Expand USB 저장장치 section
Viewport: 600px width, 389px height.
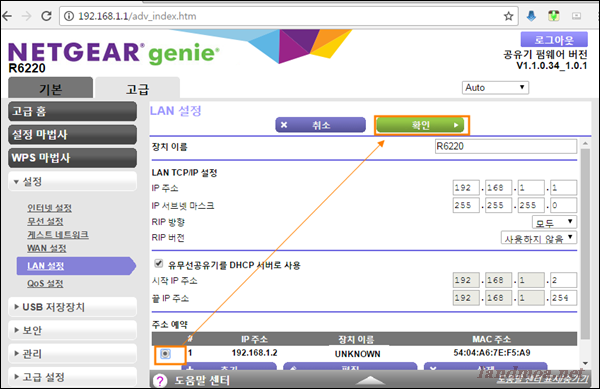coord(72,307)
